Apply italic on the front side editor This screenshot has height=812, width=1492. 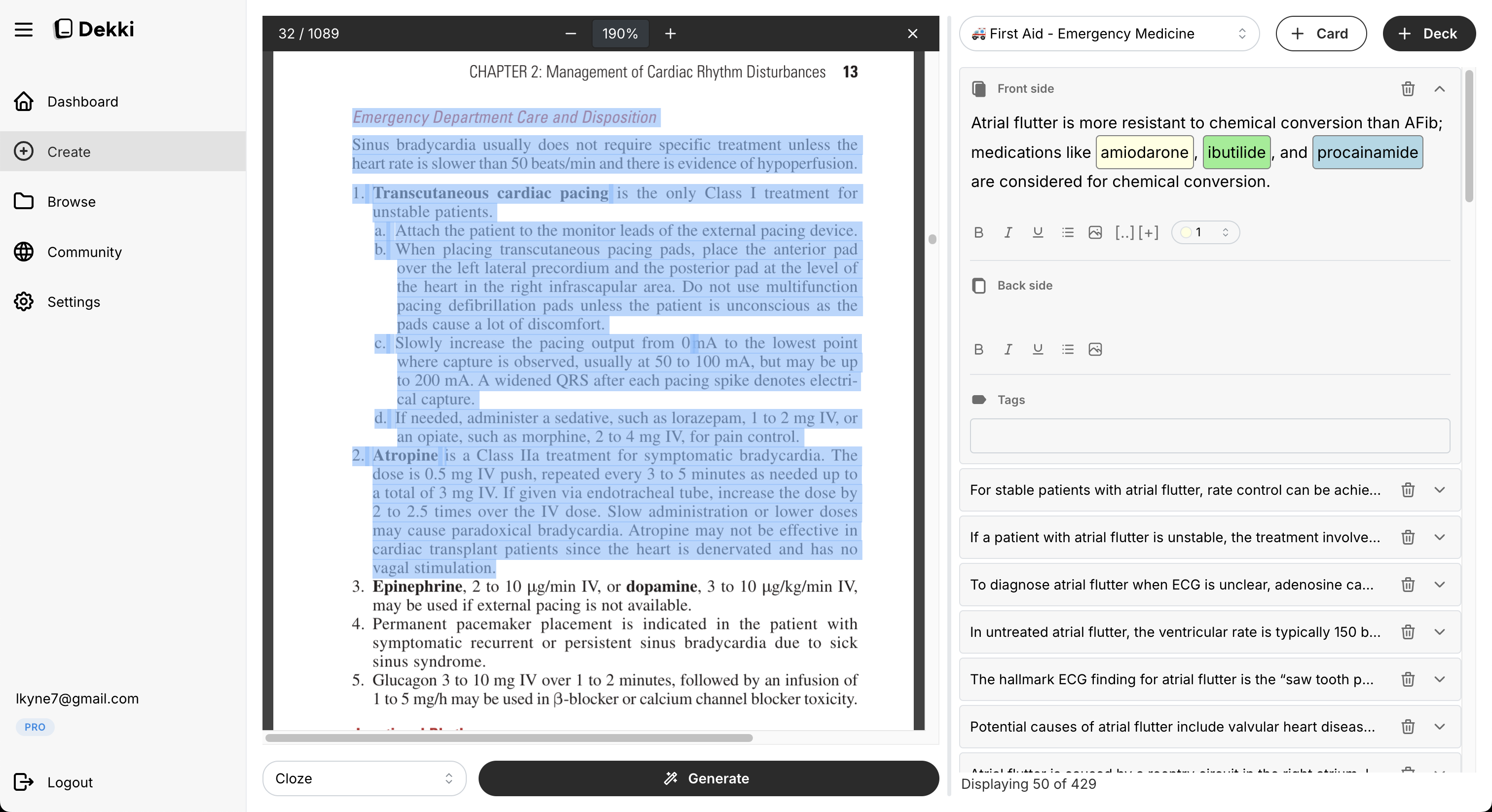(1008, 232)
